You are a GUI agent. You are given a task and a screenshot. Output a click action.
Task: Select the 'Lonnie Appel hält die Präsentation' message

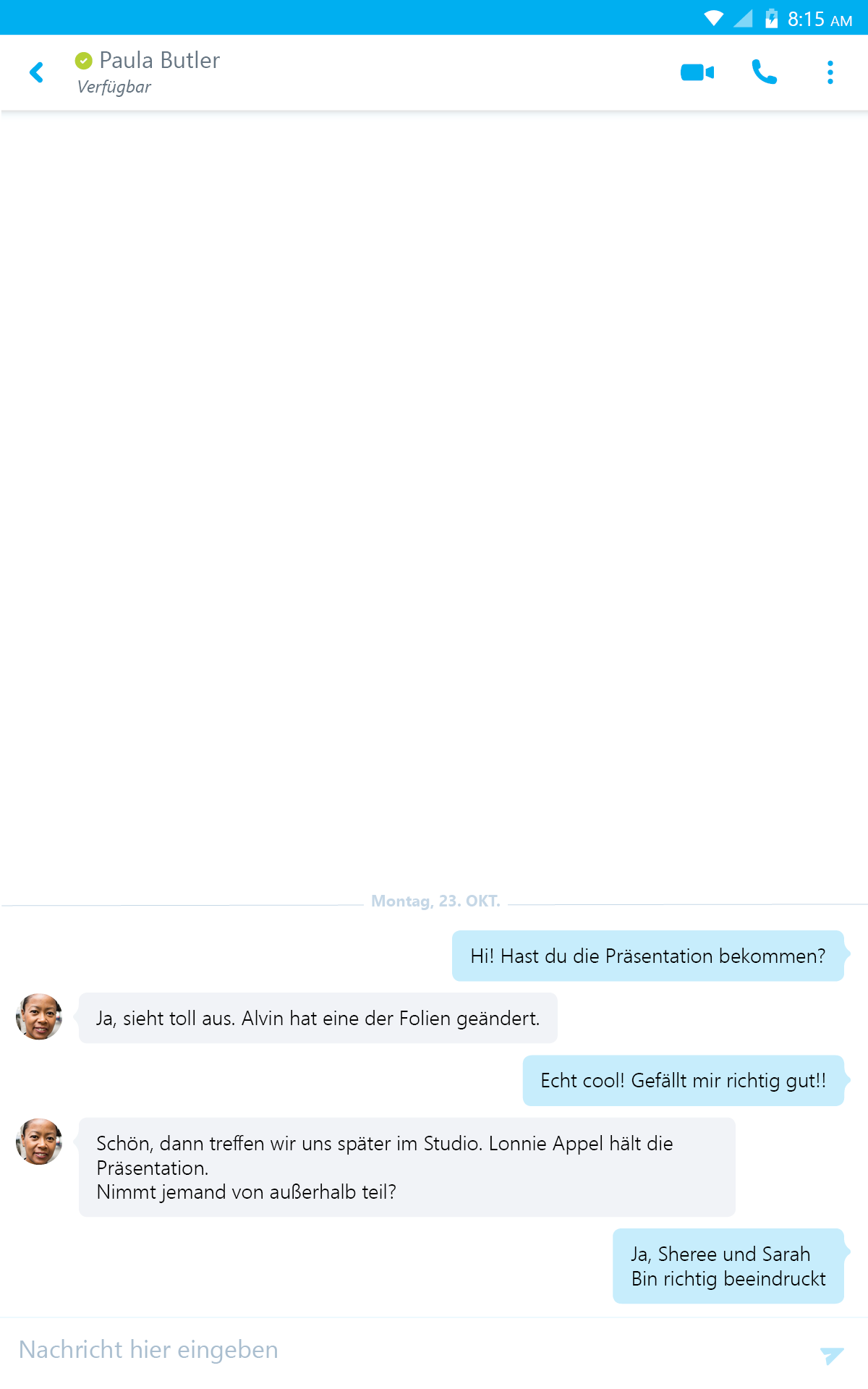click(407, 1167)
